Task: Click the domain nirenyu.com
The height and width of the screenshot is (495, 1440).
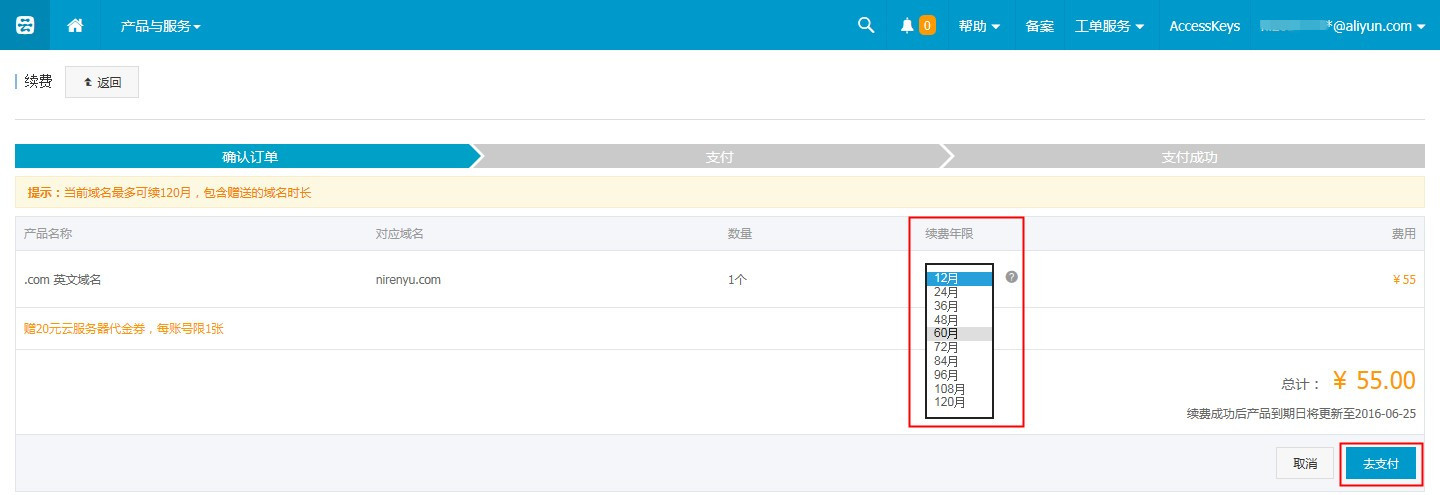Action: pyautogui.click(x=408, y=280)
